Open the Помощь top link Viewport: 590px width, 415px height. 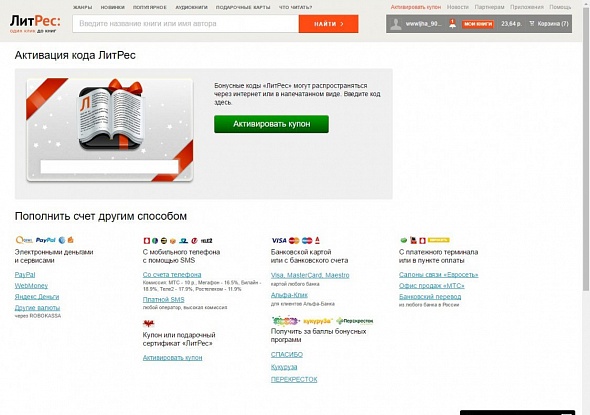coord(560,7)
